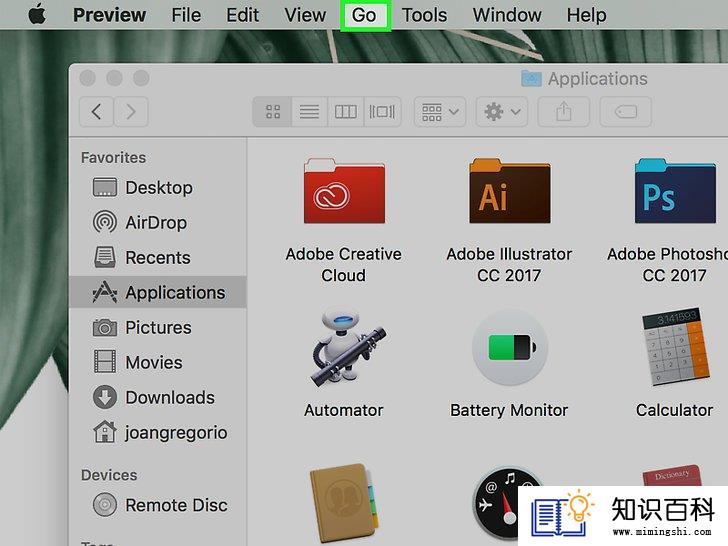This screenshot has width=728, height=546.
Task: Select Movies in the sidebar
Action: [158, 362]
